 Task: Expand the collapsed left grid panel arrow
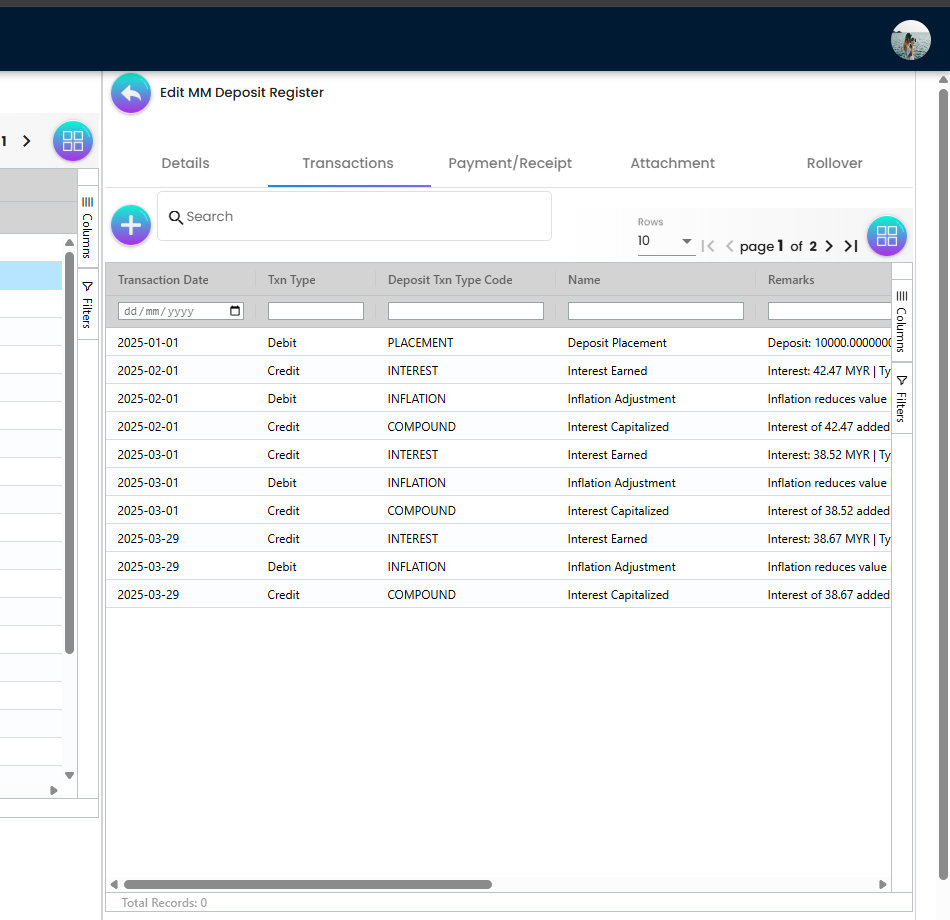53,790
